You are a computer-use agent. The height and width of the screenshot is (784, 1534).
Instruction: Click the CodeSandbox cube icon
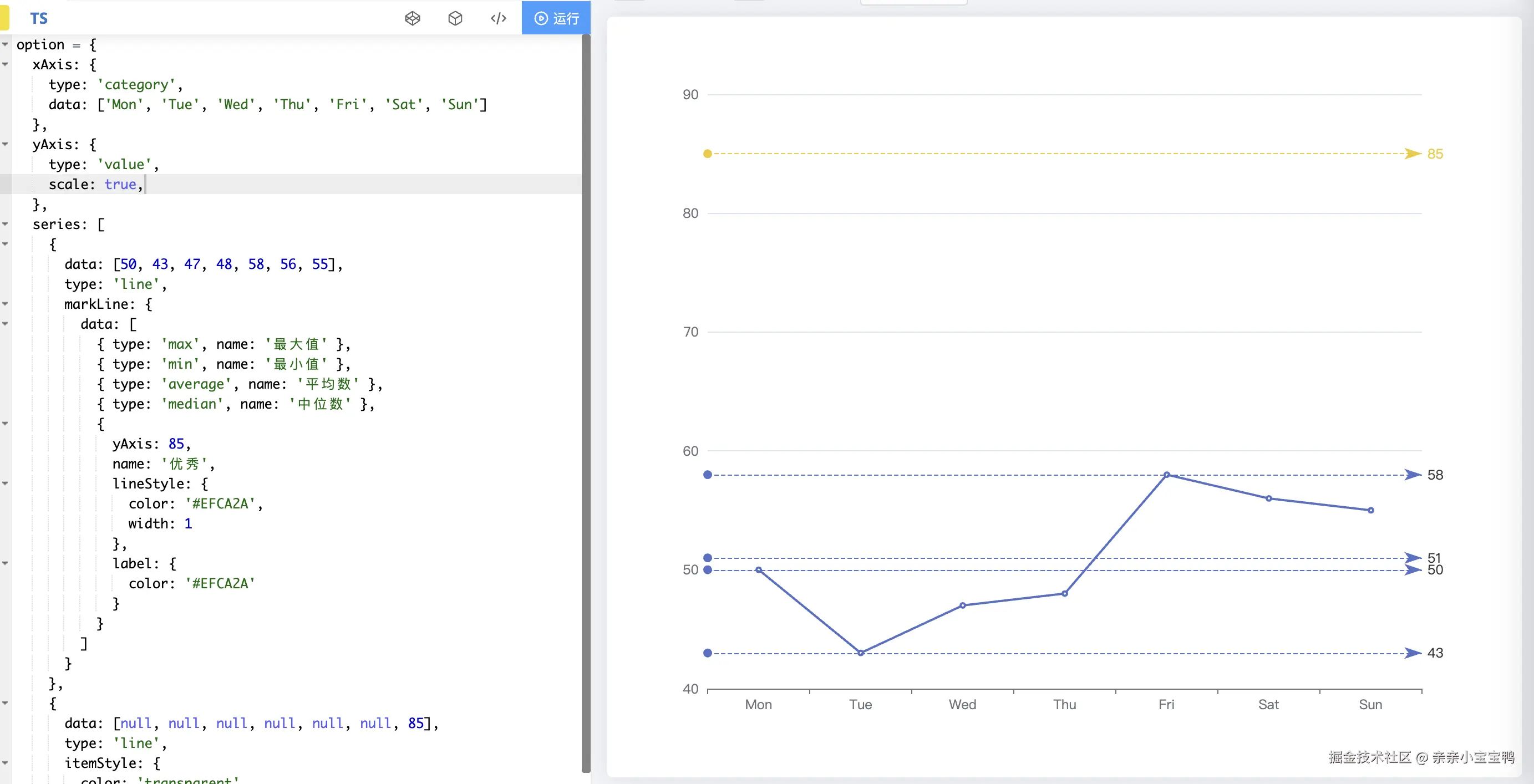tap(455, 18)
